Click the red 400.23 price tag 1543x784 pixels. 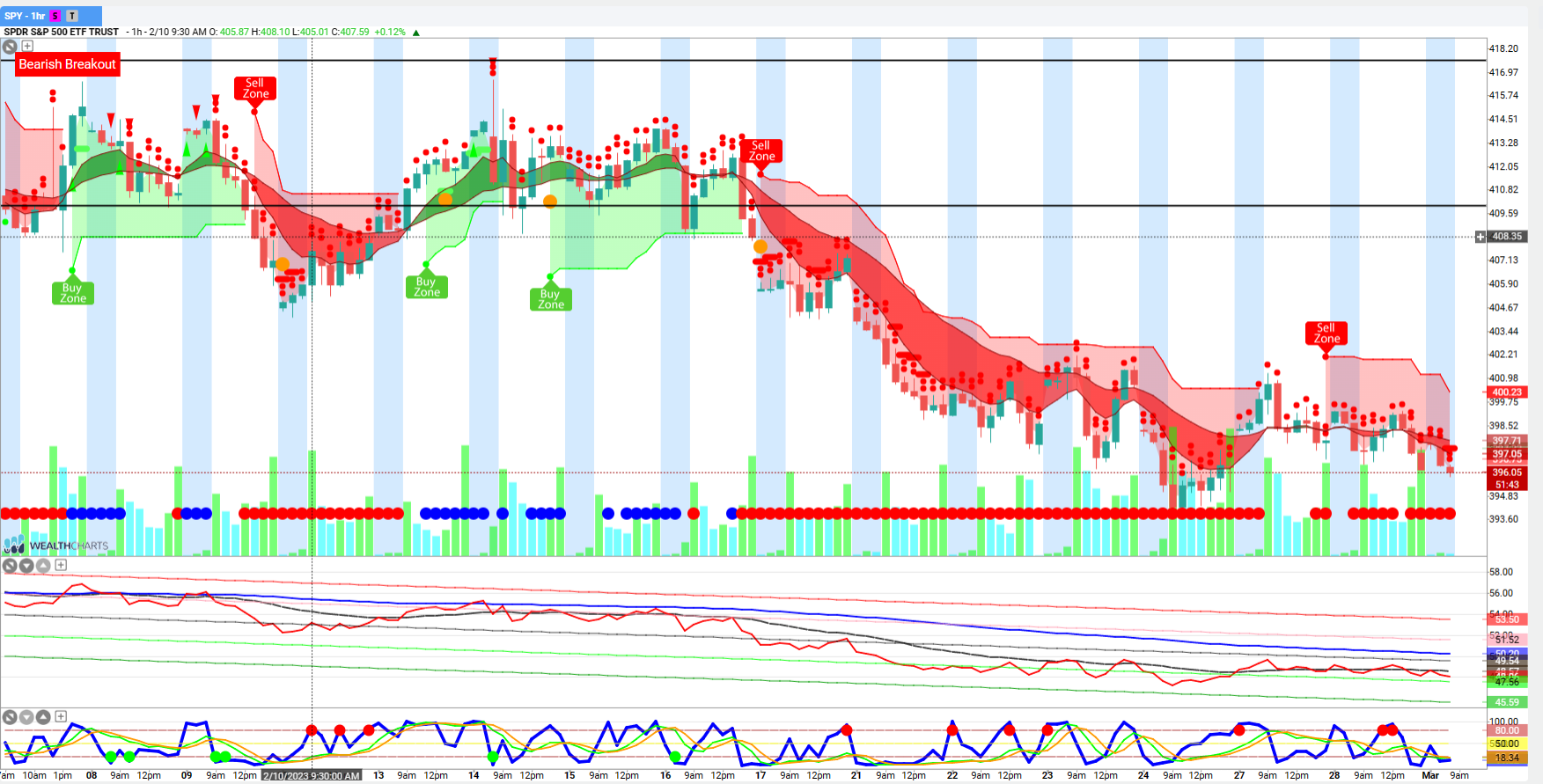coord(1507,392)
